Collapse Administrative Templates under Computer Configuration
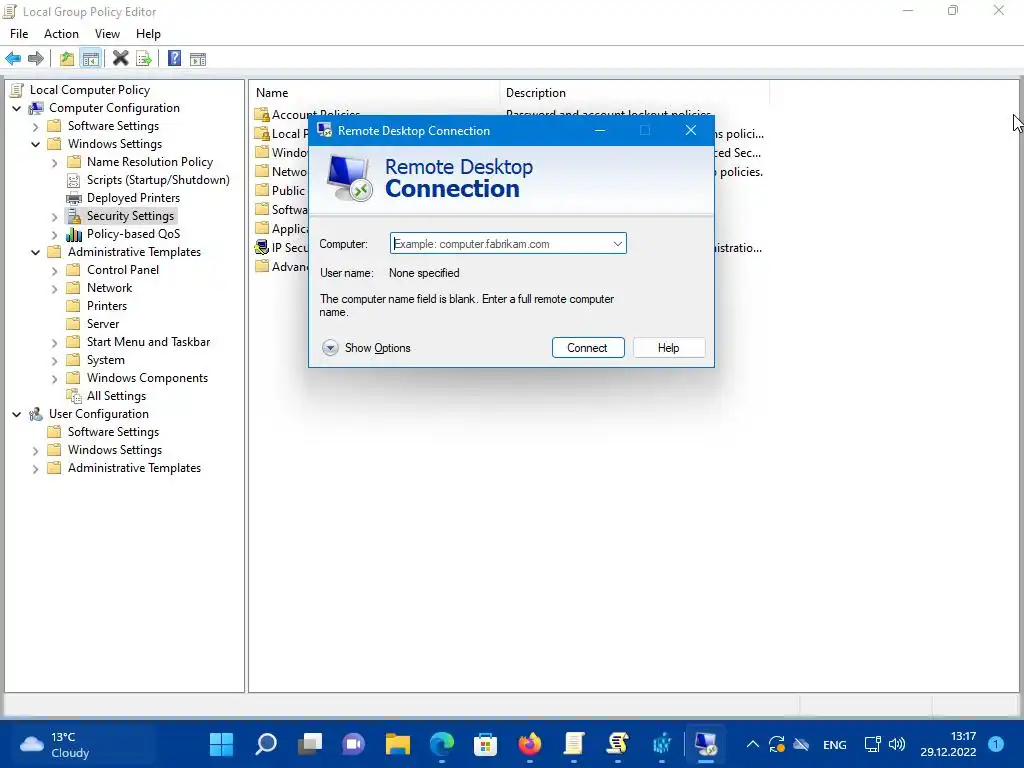Image resolution: width=1024 pixels, height=768 pixels. click(36, 252)
